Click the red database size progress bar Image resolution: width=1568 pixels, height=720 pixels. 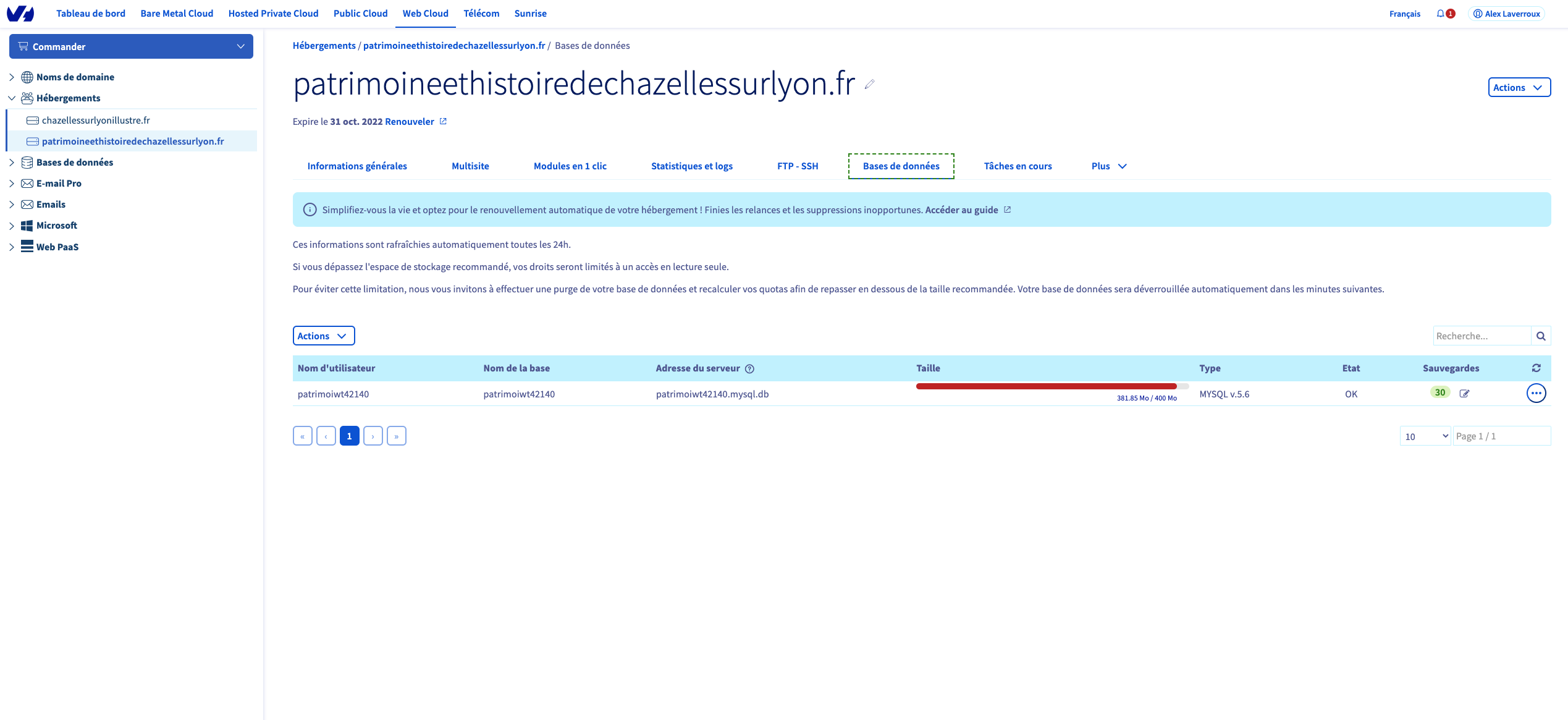[1046, 386]
